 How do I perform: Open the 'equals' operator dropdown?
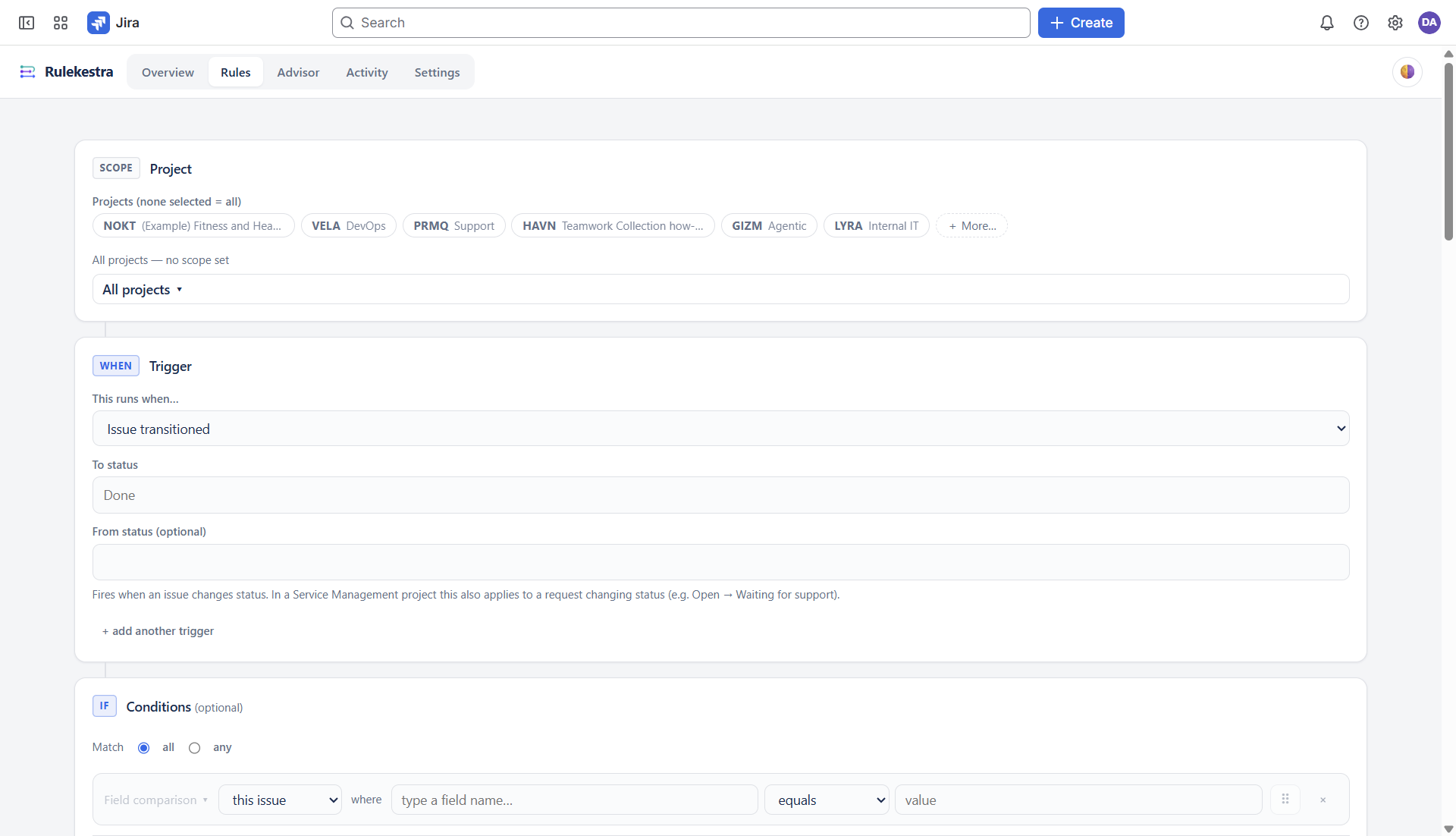[827, 800]
